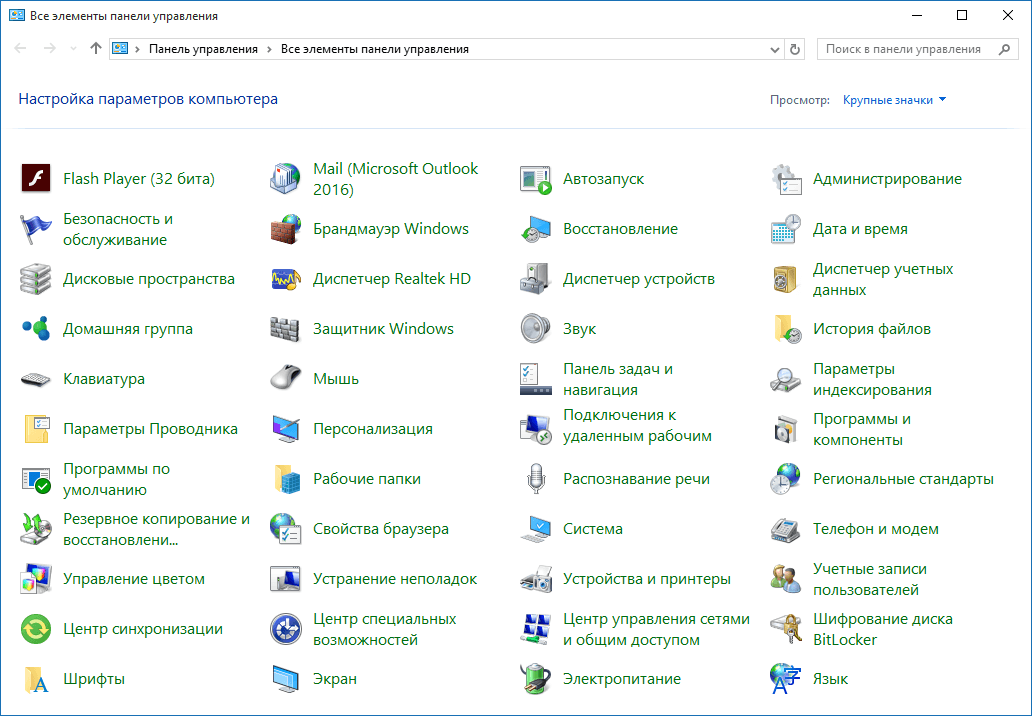
Task: Click the Панель управления breadcrumb item
Action: [x=203, y=49]
